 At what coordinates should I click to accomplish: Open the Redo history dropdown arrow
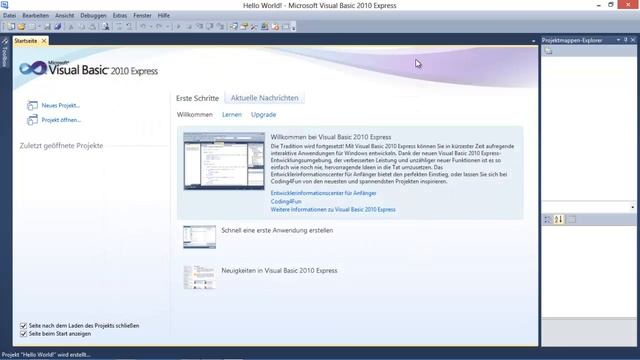coord(167,27)
